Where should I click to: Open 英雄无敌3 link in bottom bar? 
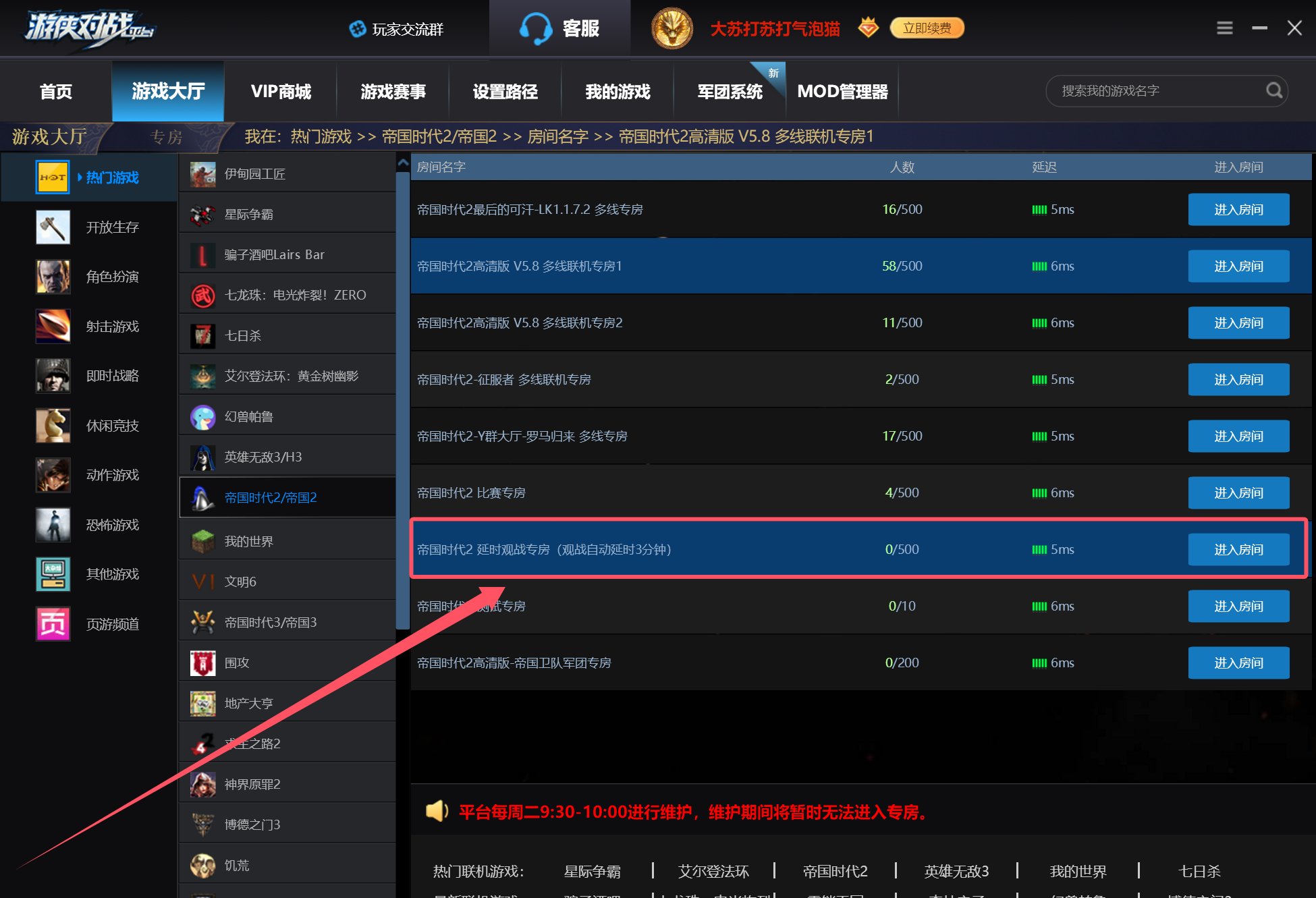click(956, 871)
